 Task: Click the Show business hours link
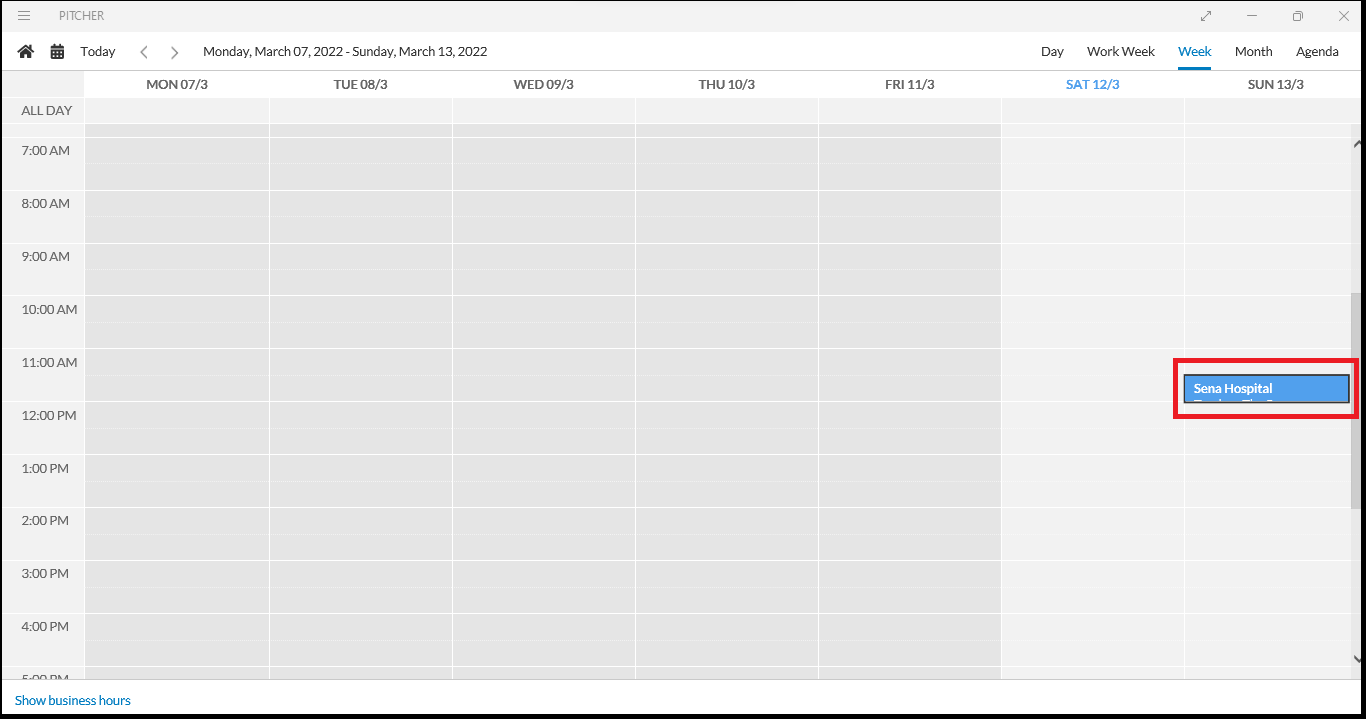pyautogui.click(x=73, y=700)
